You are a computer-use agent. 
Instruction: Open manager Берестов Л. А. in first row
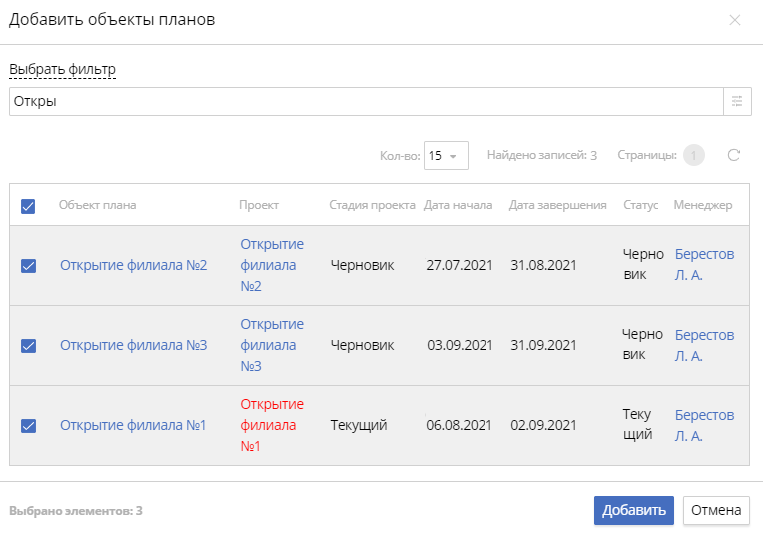point(704,265)
